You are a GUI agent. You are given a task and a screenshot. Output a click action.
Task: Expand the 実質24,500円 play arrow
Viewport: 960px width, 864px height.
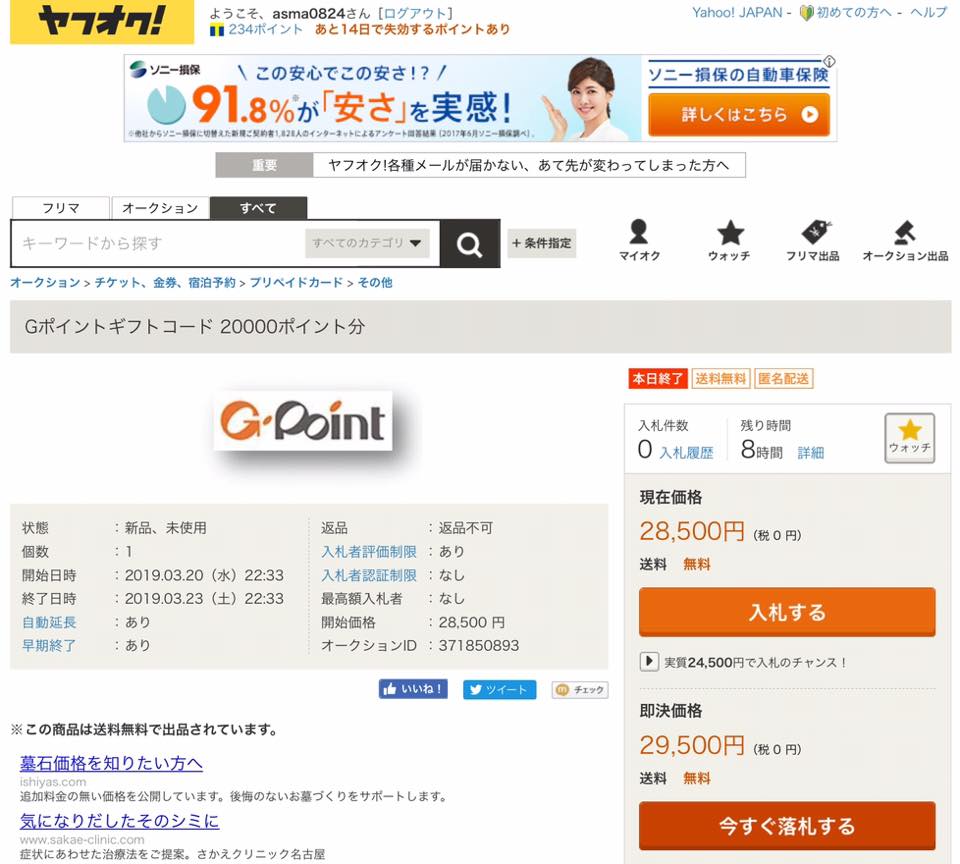648,662
